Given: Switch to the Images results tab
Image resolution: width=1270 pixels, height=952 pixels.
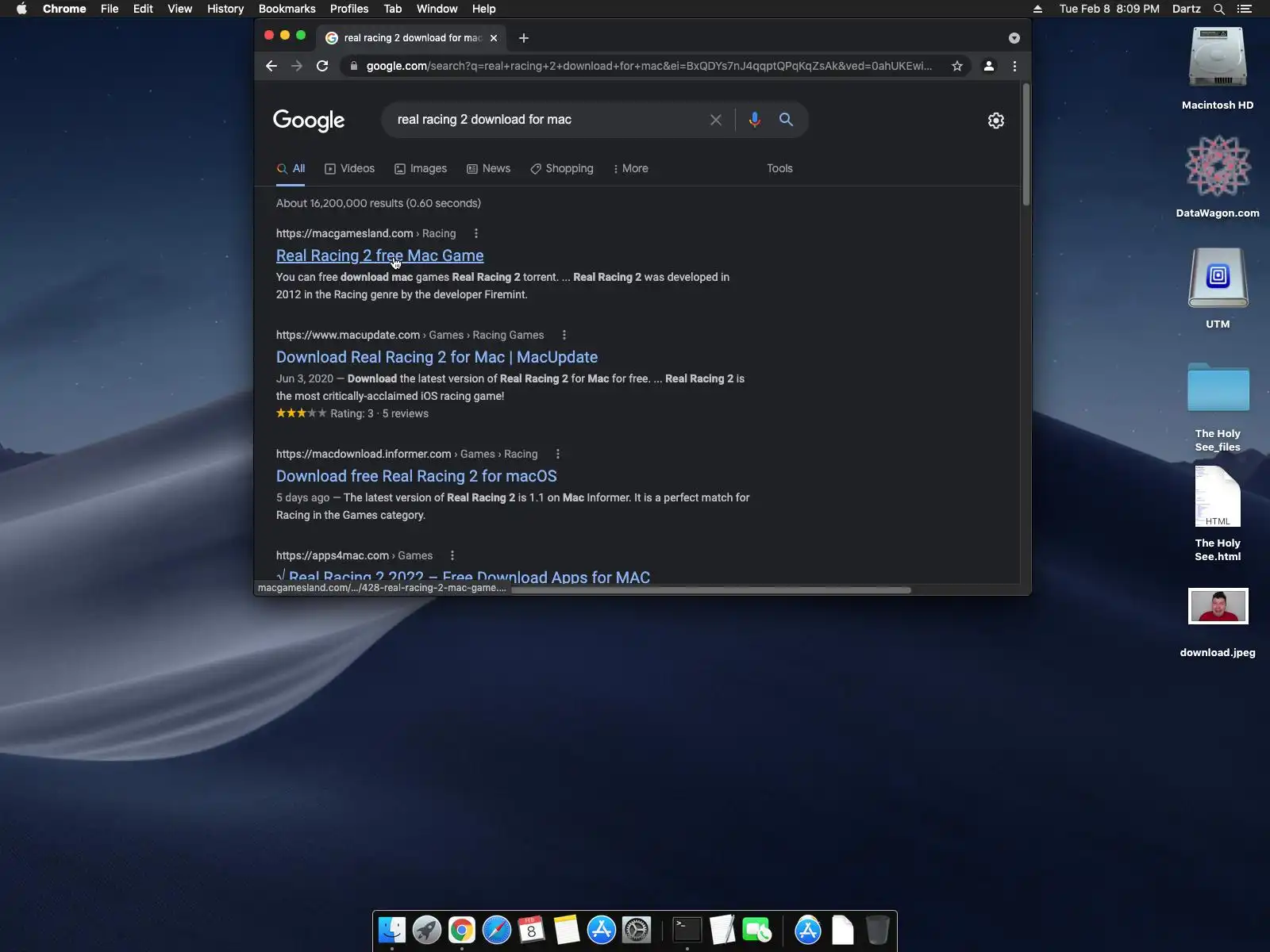Looking at the screenshot, I should (x=421, y=168).
